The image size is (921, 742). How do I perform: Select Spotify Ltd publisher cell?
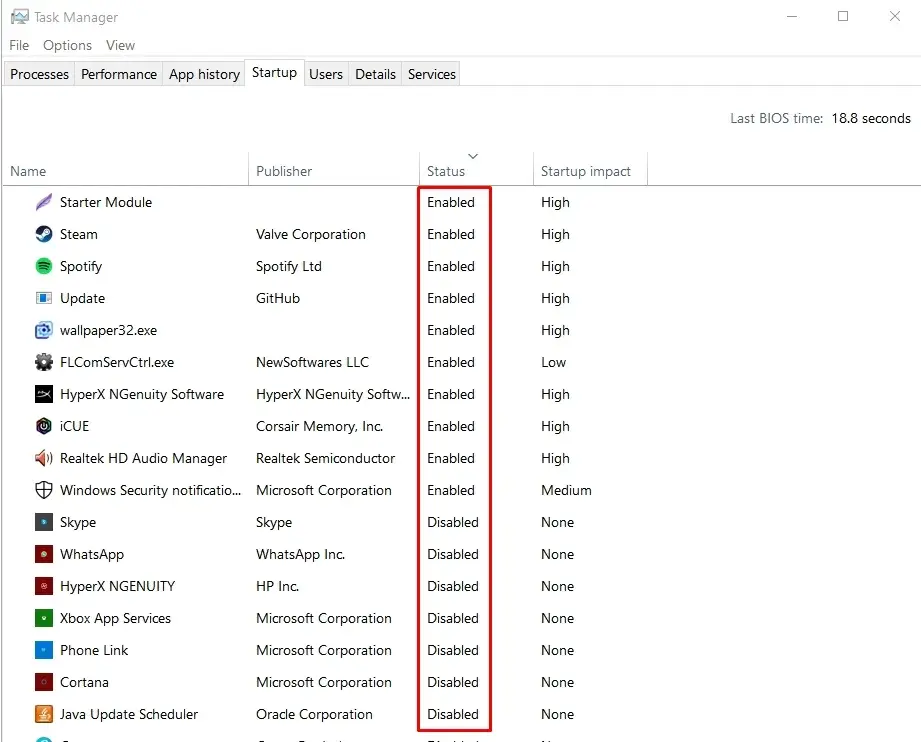tap(288, 266)
